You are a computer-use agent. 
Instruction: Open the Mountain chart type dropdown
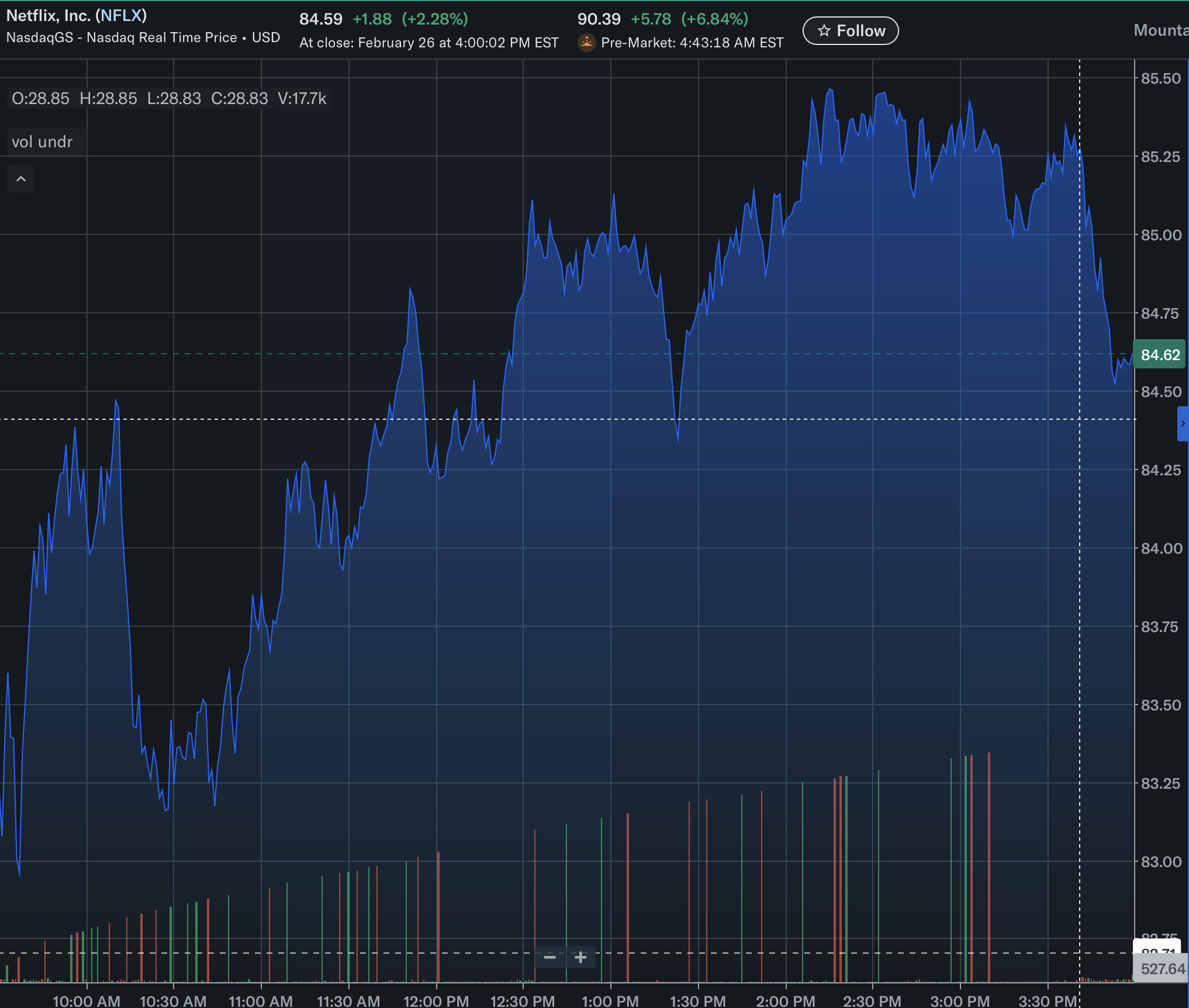coord(1161,30)
